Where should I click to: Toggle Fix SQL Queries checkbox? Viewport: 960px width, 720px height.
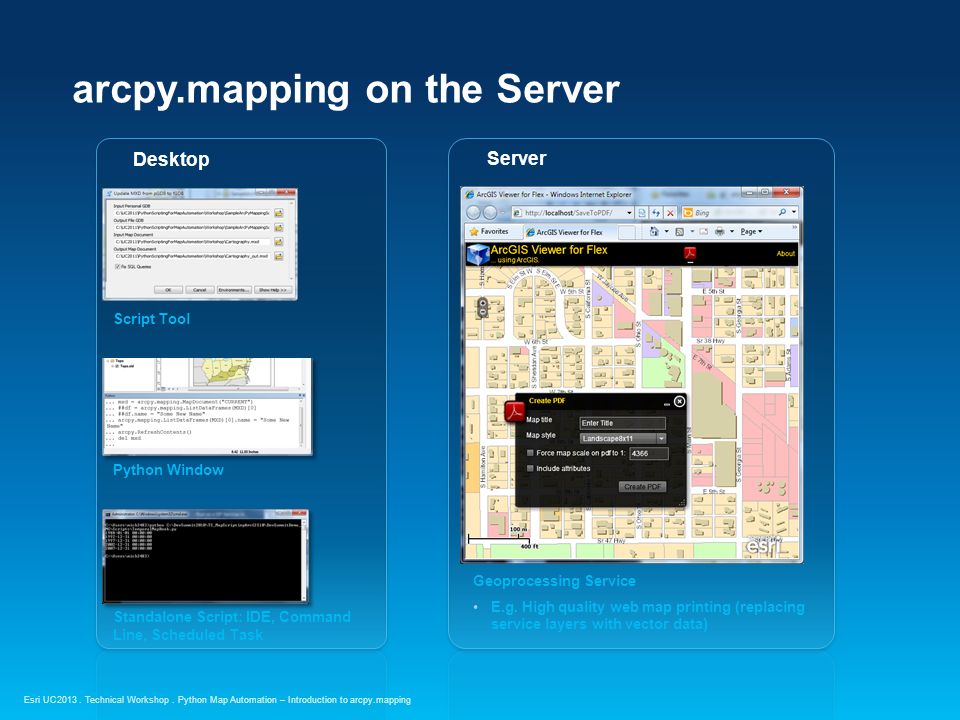(118, 267)
